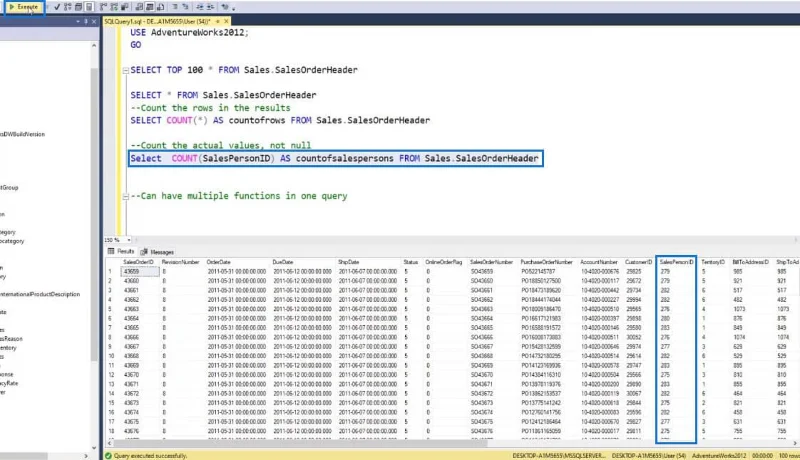Click the TerritoryID column header
This screenshot has width=800, height=460.
(713, 262)
